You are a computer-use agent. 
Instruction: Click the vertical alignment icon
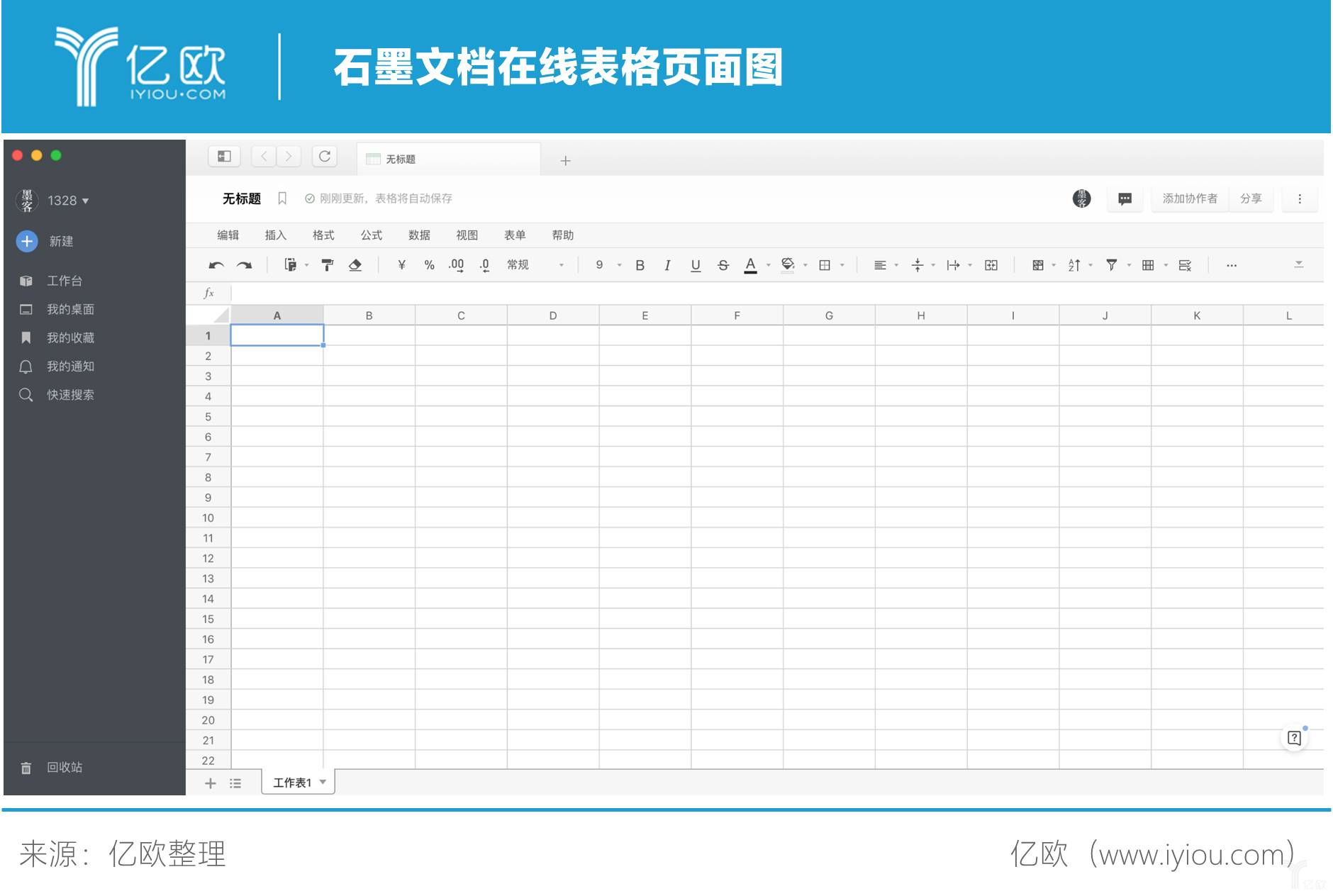[x=918, y=265]
